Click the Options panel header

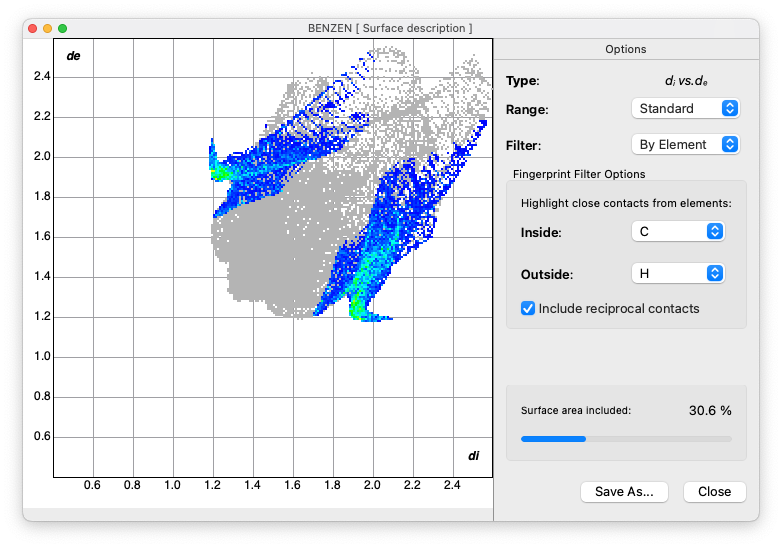625,49
